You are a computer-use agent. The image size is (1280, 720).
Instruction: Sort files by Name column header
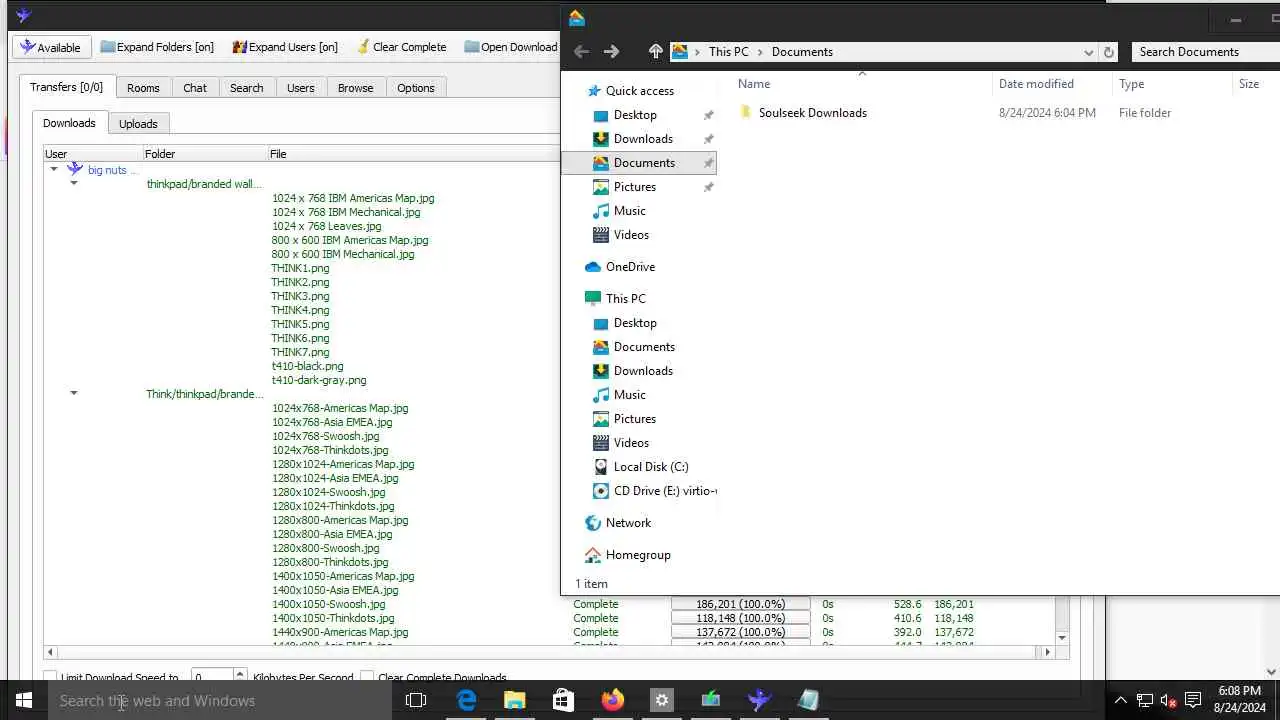754,84
